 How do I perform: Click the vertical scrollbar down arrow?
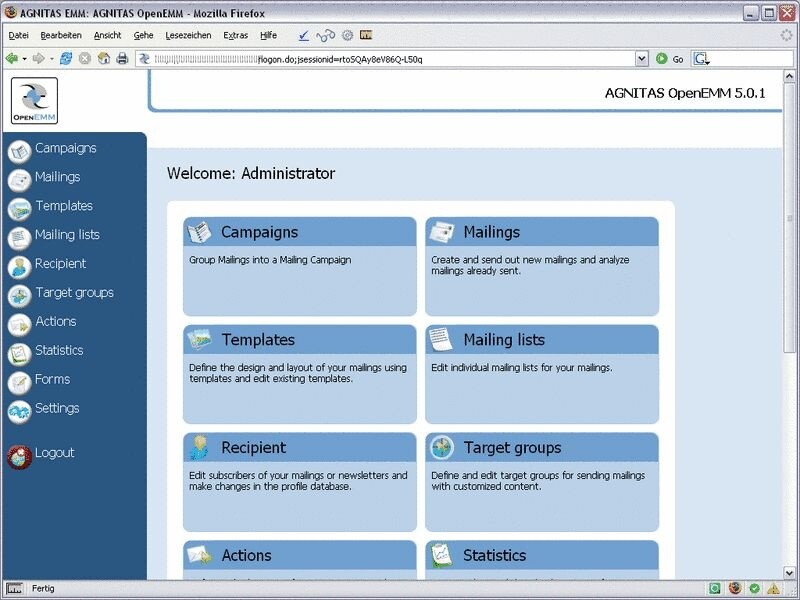pos(790,572)
